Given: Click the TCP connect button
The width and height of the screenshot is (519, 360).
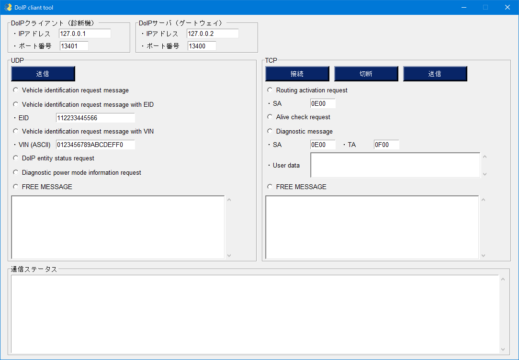Looking at the screenshot, I should (297, 74).
